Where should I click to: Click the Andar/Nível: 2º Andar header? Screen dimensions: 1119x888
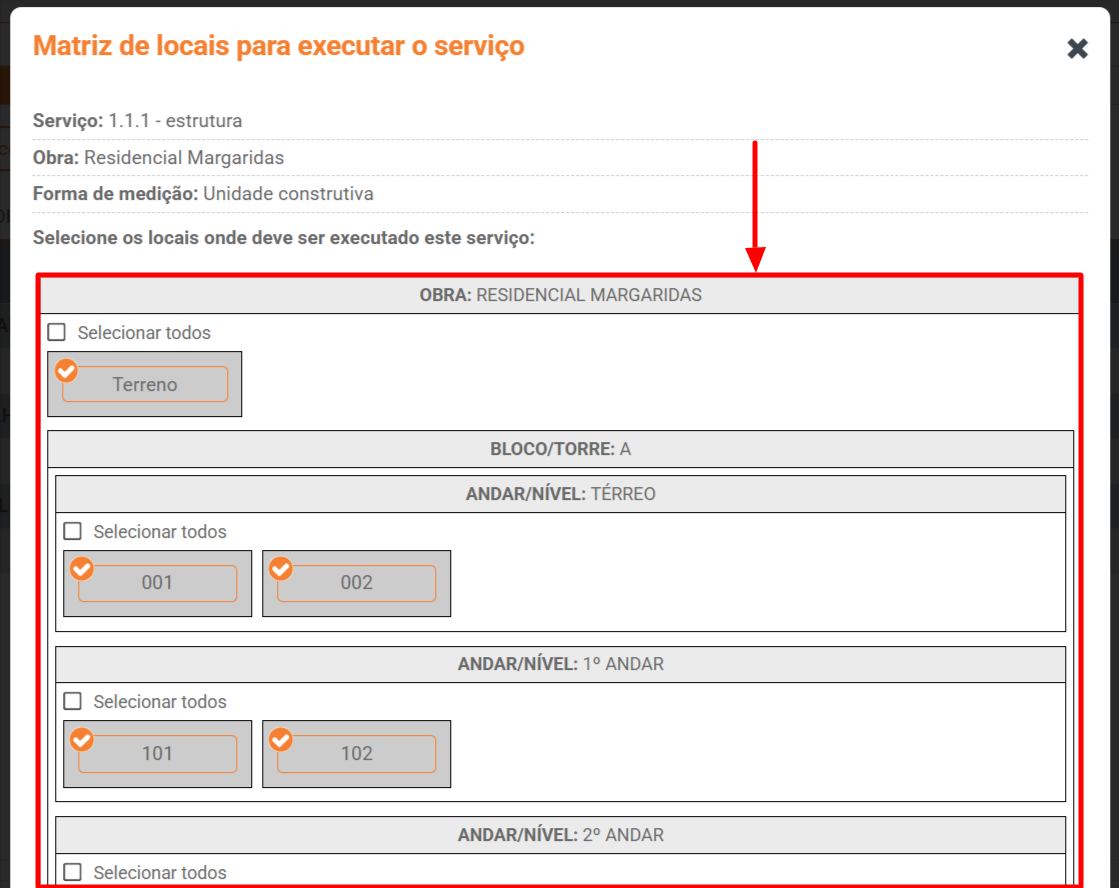[x=560, y=835]
